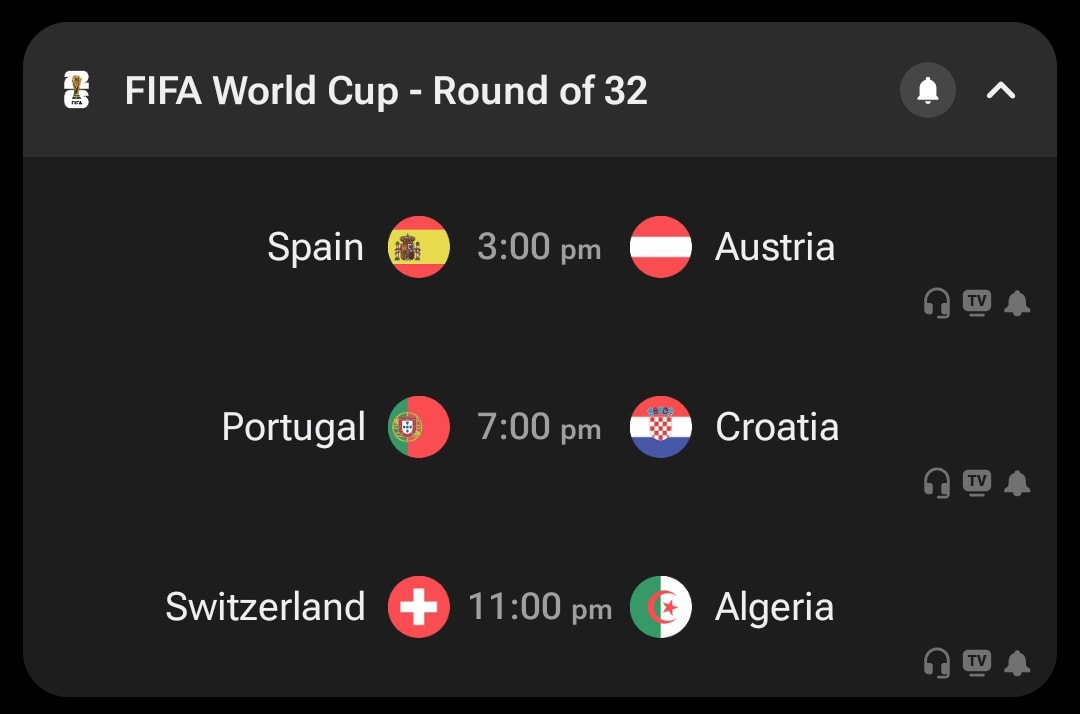The image size is (1080, 714).
Task: Open audio commentary for Switzerland vs Algeria
Action: point(937,663)
